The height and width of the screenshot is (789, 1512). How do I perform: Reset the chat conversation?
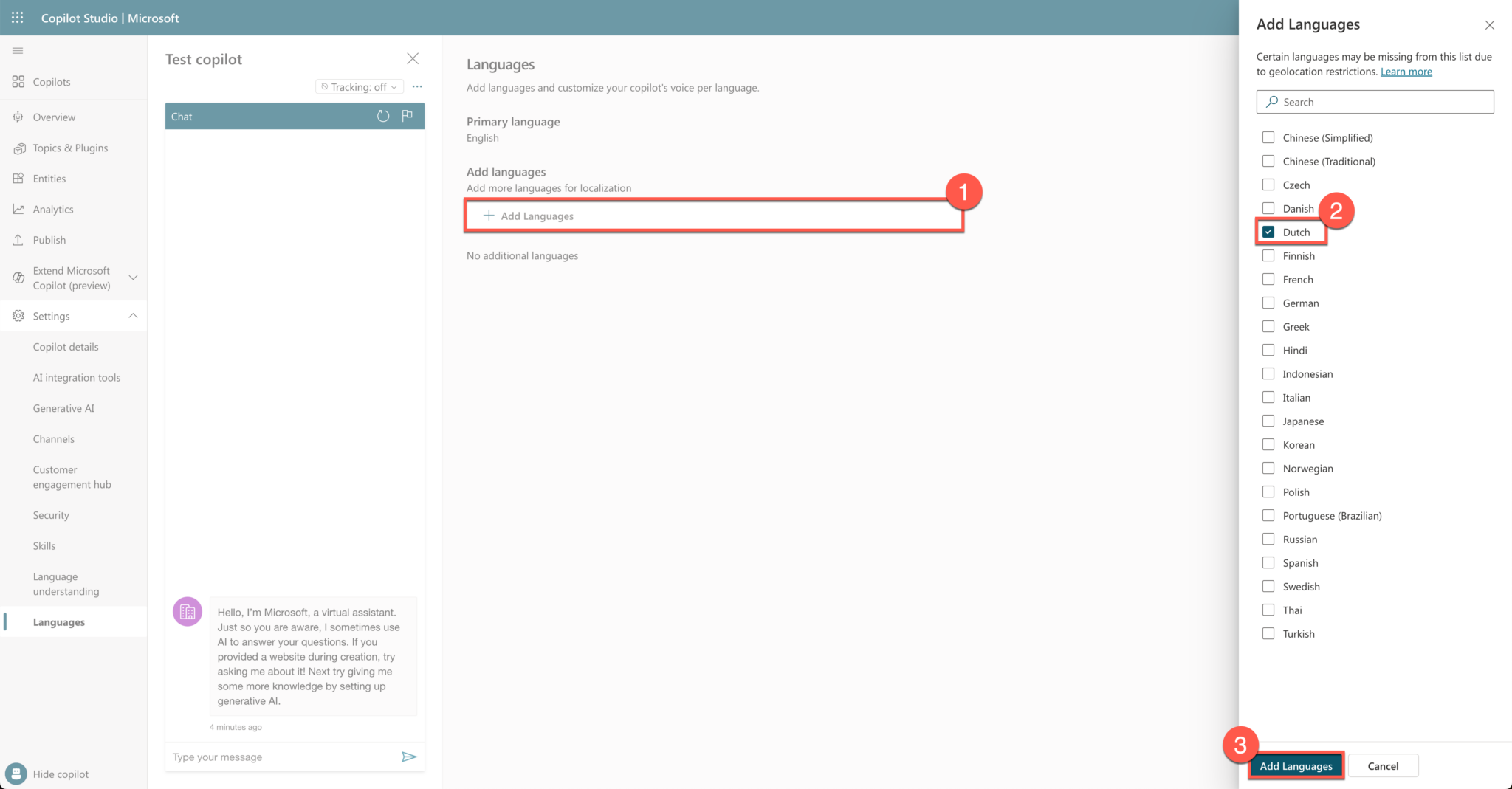(x=382, y=116)
